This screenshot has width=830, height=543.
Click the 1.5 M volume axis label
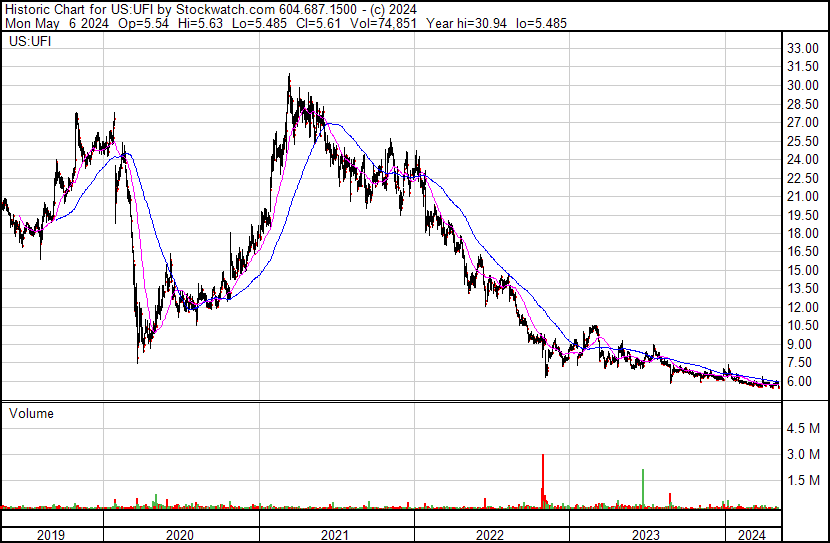coord(804,480)
